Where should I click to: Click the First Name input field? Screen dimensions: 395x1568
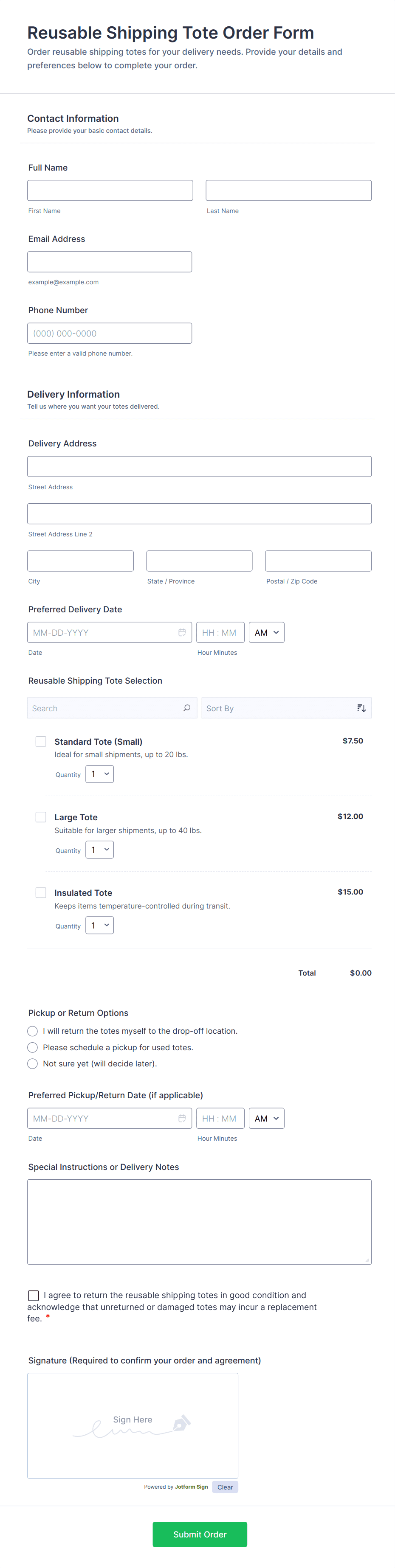pyautogui.click(x=110, y=191)
